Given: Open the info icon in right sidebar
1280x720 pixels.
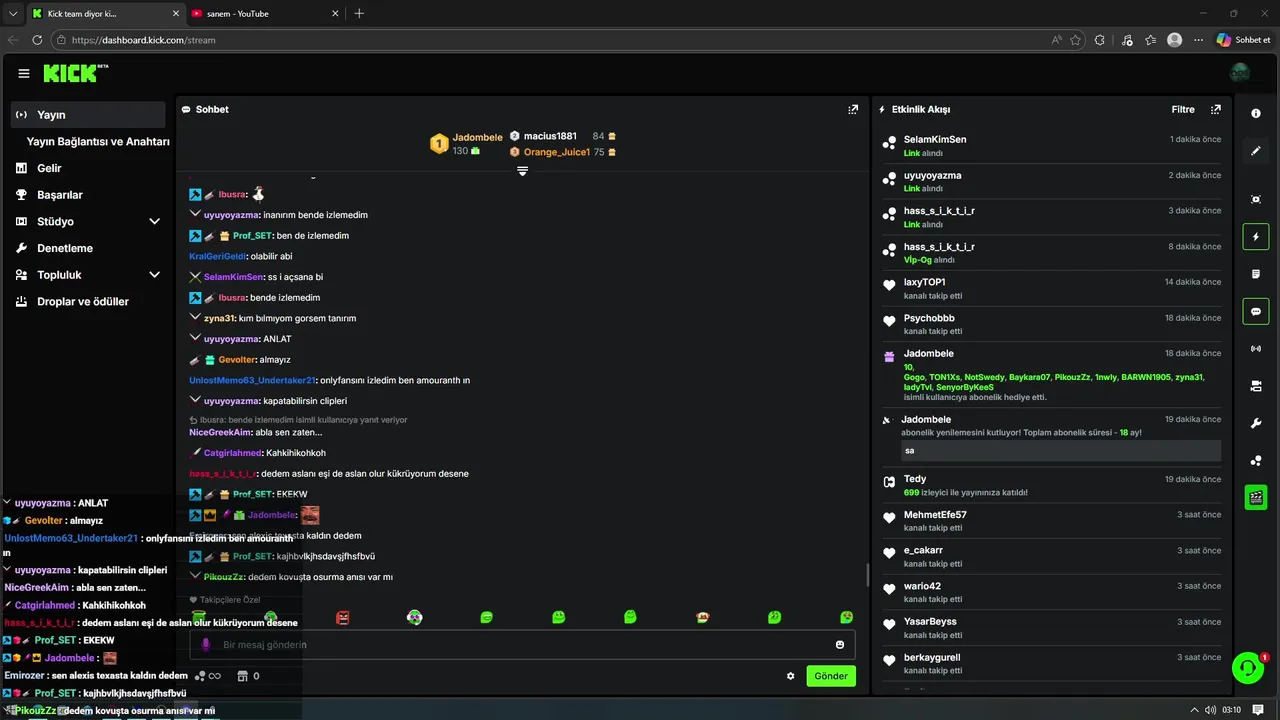Looking at the screenshot, I should click(x=1256, y=113).
